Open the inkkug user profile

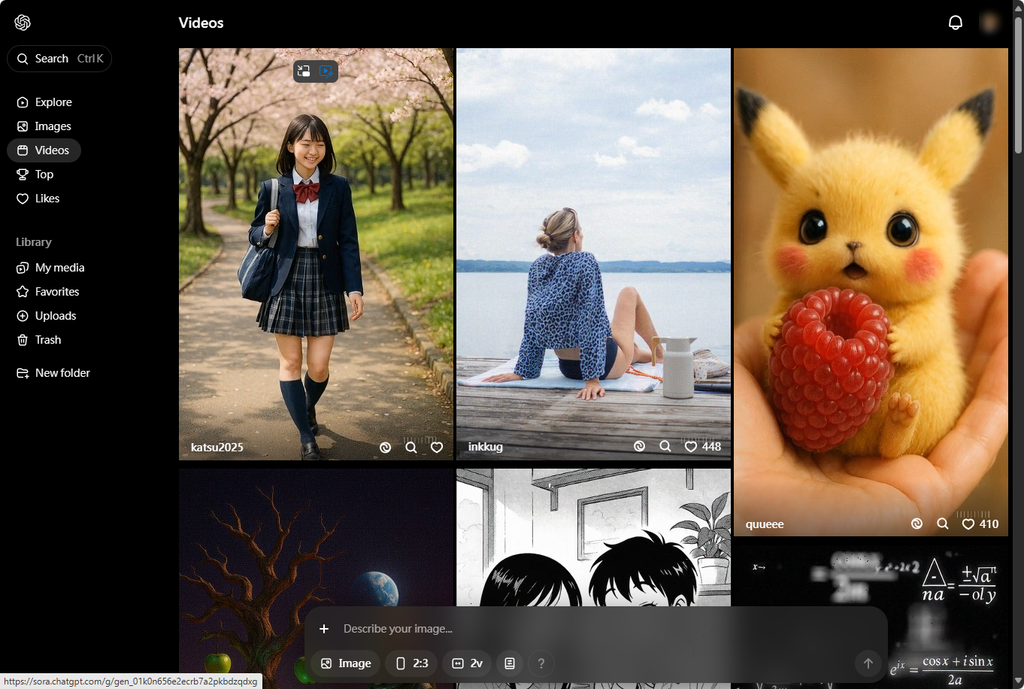485,447
